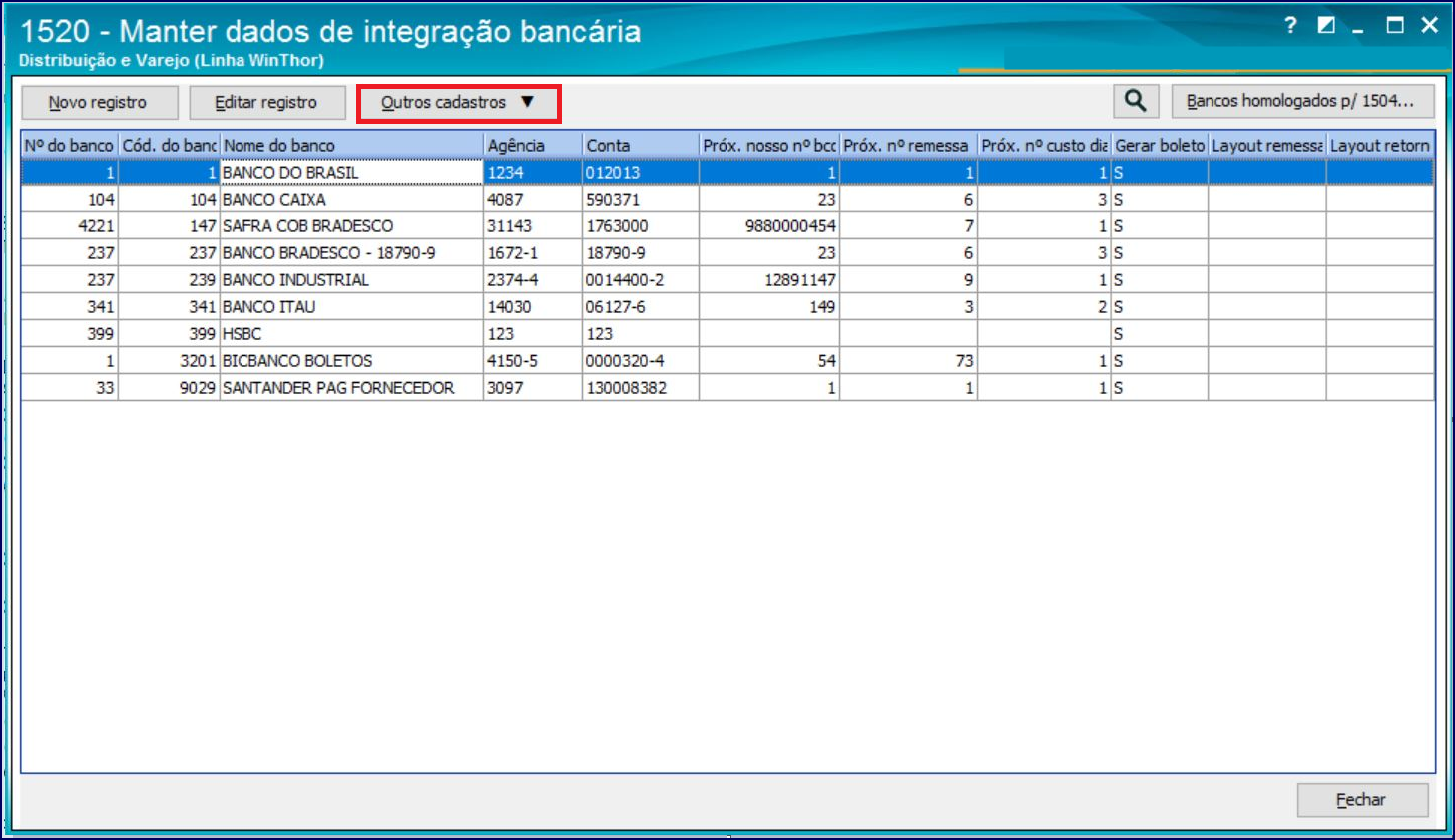
Task: Click bank code cell 9029
Action: pyautogui.click(x=169, y=388)
